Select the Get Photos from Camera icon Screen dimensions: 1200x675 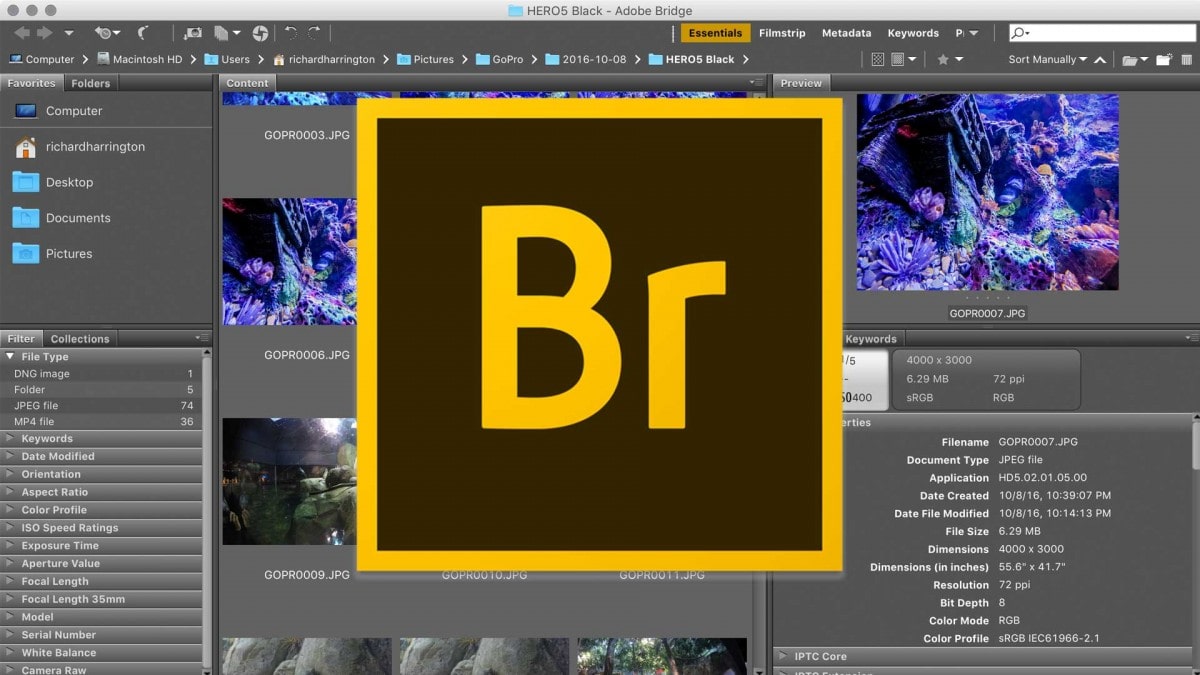pos(195,33)
